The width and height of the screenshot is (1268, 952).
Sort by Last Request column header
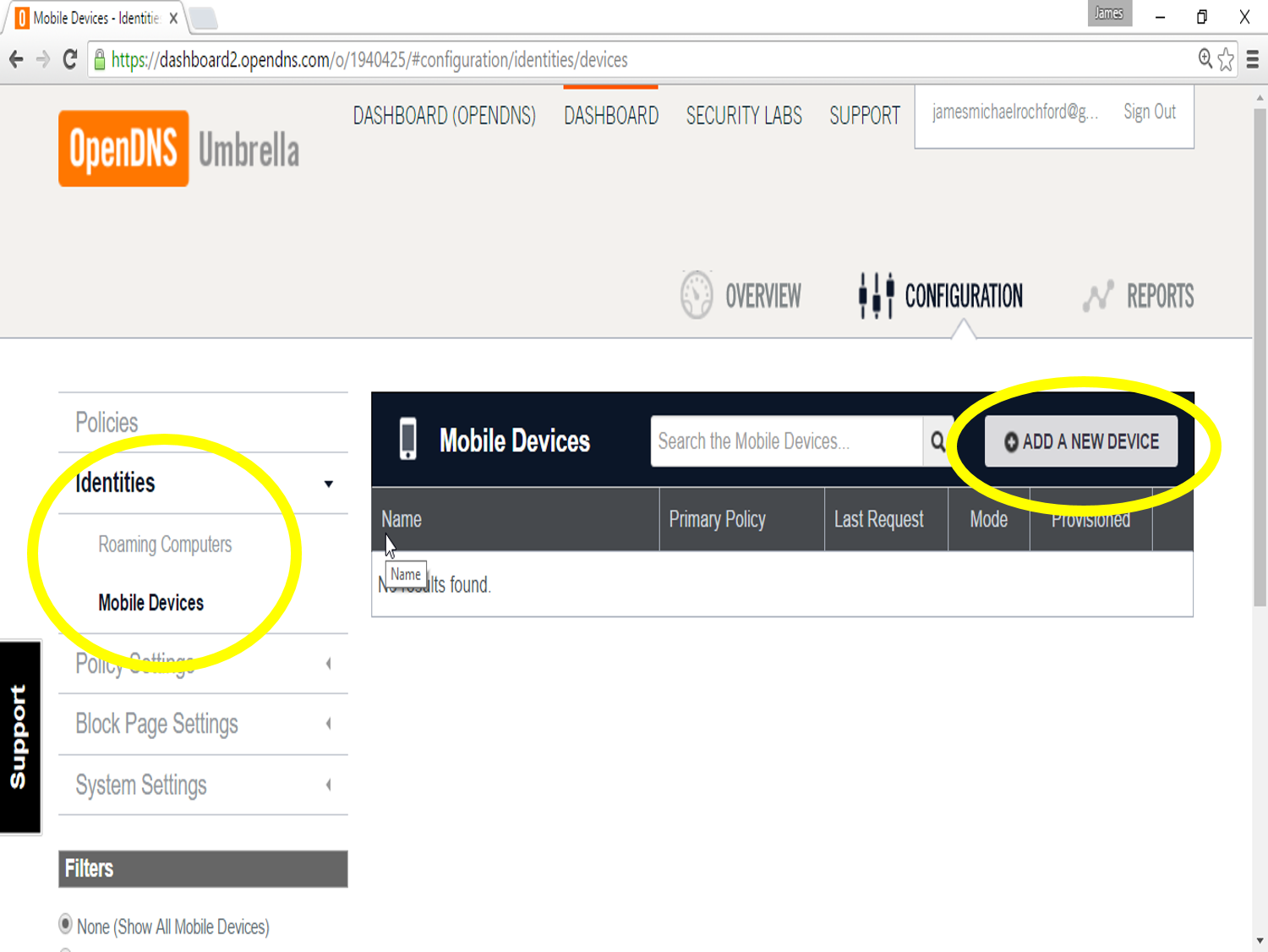[886, 519]
